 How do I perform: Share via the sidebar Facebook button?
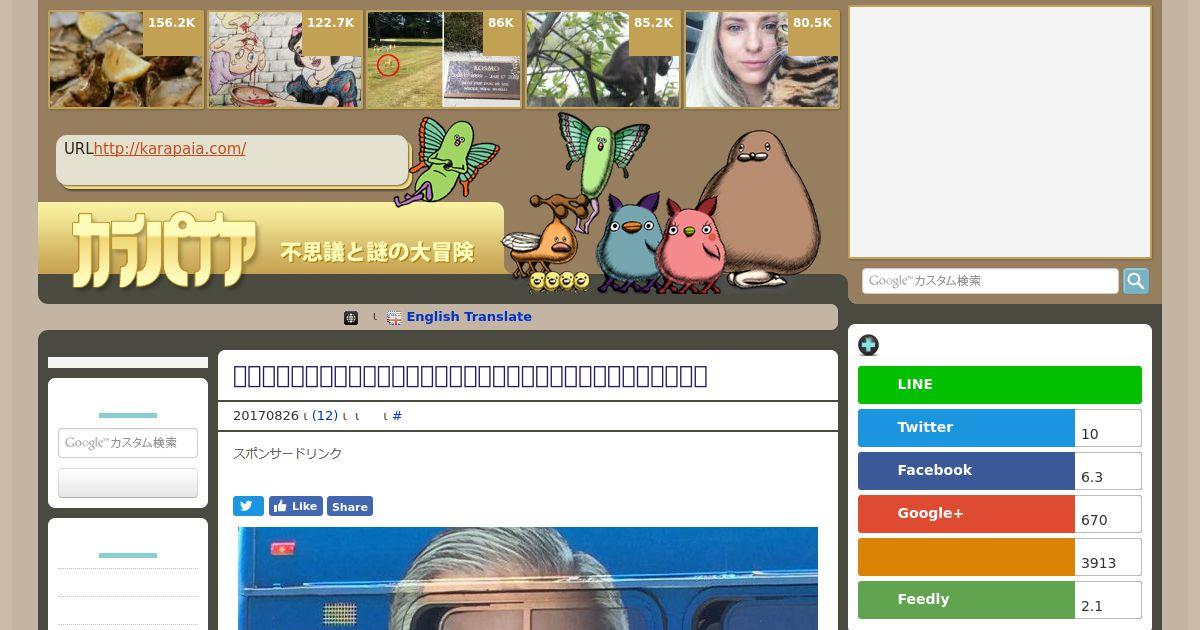pos(966,471)
